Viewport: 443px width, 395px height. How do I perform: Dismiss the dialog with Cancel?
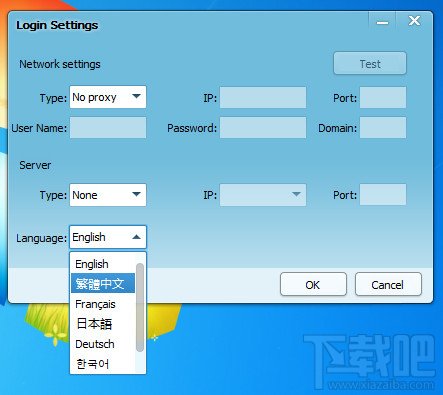click(388, 284)
